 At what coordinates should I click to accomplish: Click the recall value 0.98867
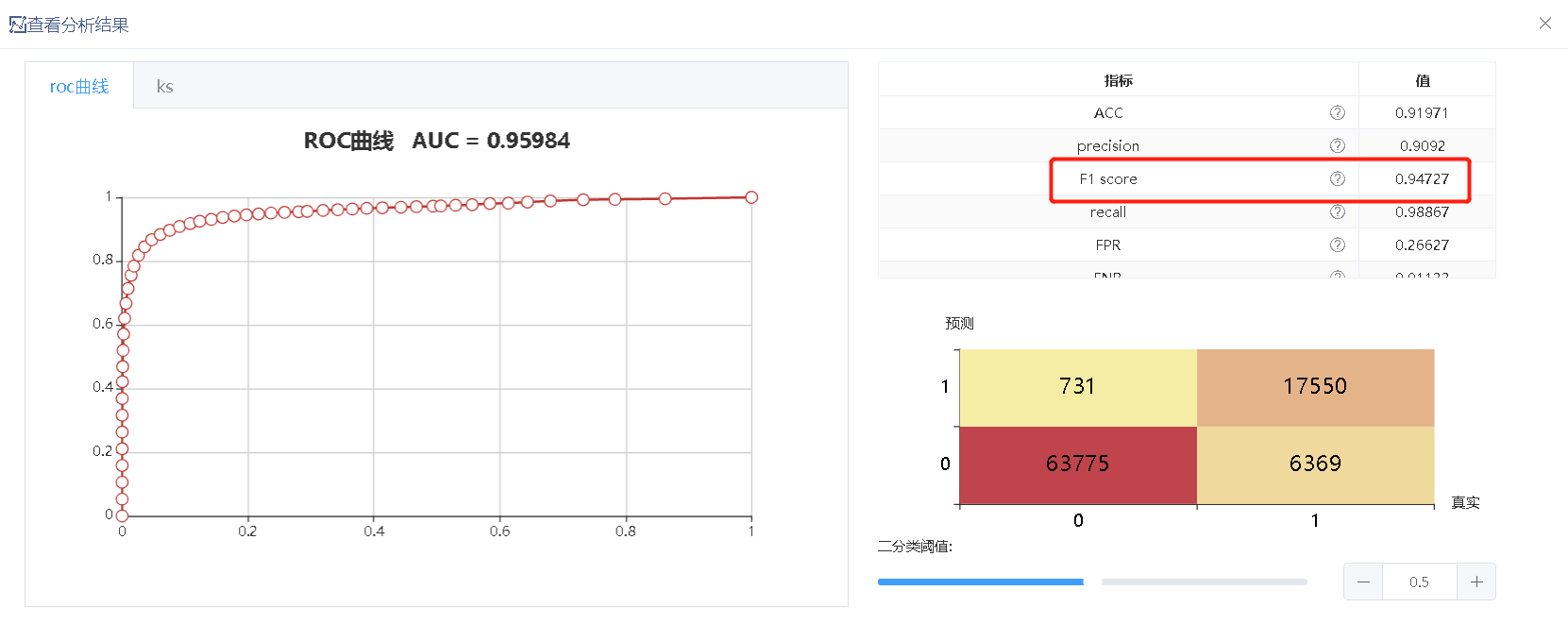[x=1422, y=211]
